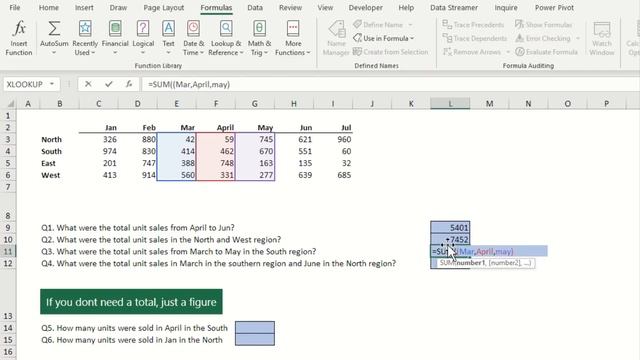Select the blue answer cell for Q6
This screenshot has height=360, width=640.
click(255, 340)
